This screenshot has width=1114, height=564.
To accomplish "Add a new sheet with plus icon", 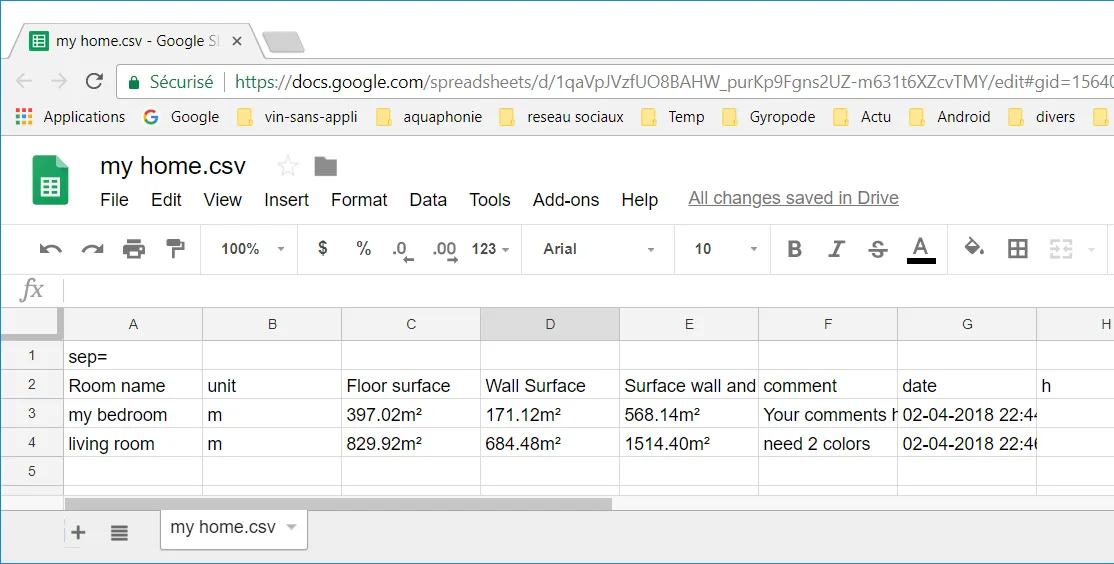I will (x=78, y=532).
